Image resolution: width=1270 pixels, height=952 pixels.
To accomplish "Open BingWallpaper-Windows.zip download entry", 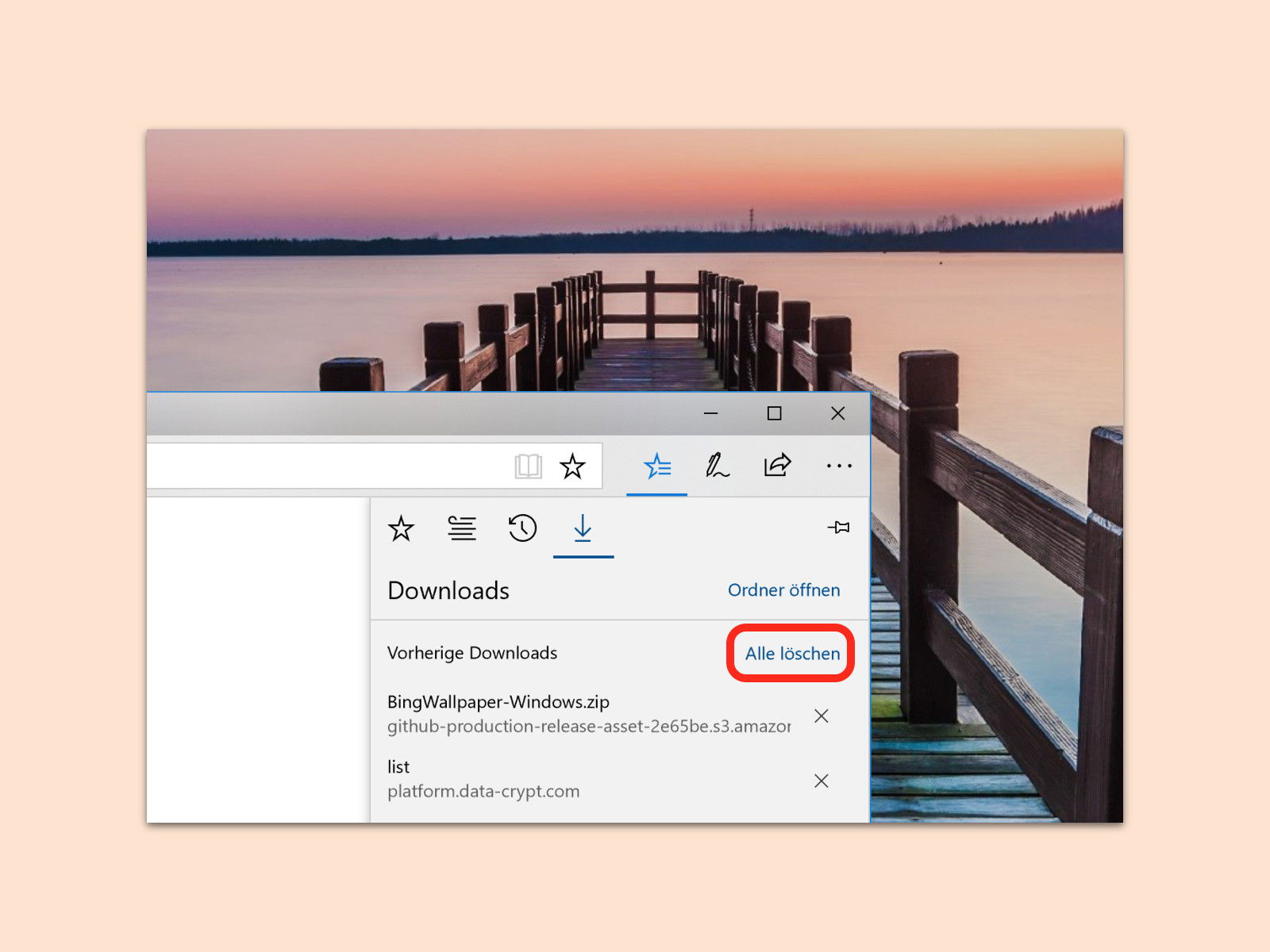I will click(589, 714).
